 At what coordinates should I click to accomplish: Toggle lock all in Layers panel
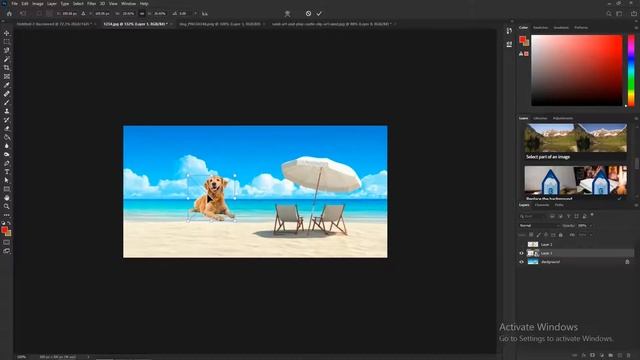(560, 235)
